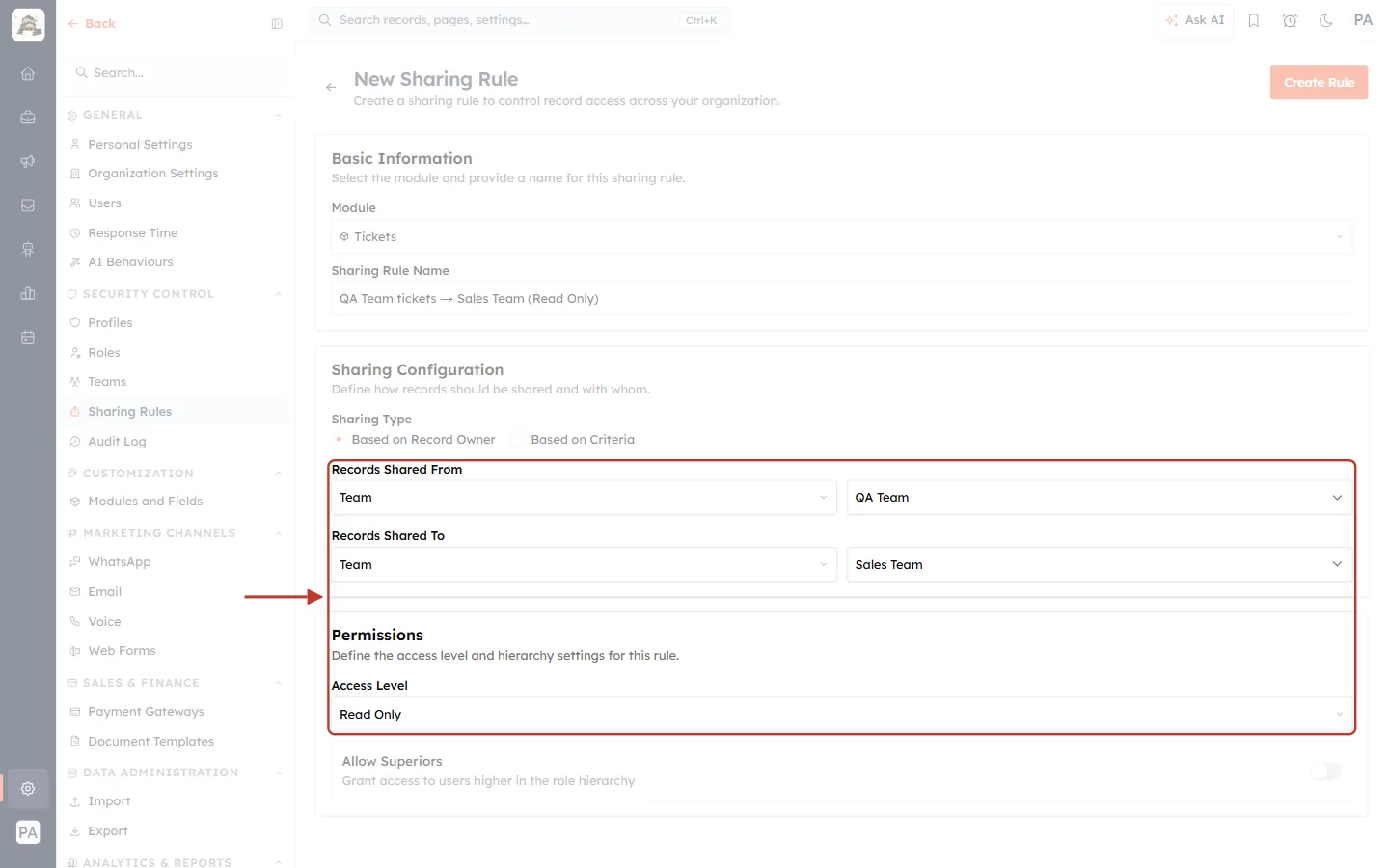Open the QA Team dropdown

click(x=1099, y=498)
